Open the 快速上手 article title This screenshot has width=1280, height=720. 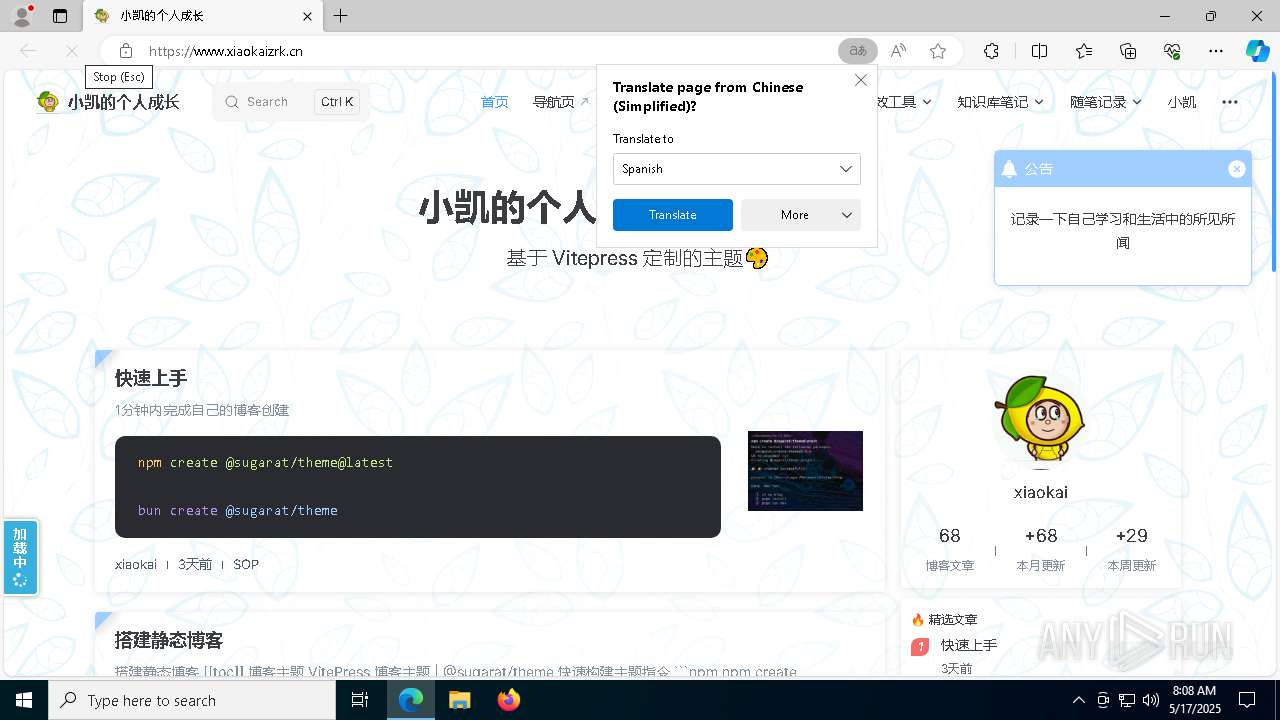coord(151,378)
